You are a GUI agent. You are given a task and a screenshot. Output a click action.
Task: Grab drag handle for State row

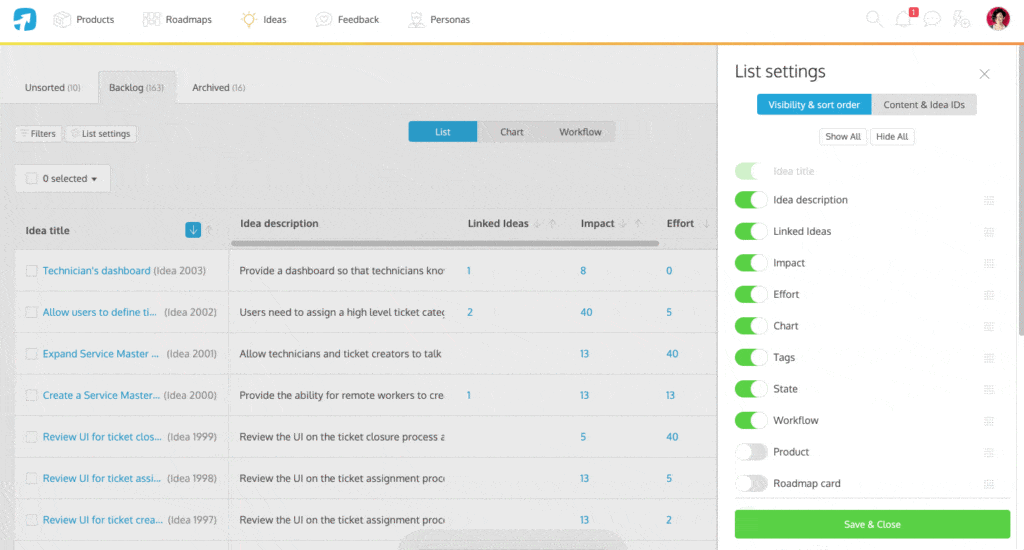click(989, 389)
